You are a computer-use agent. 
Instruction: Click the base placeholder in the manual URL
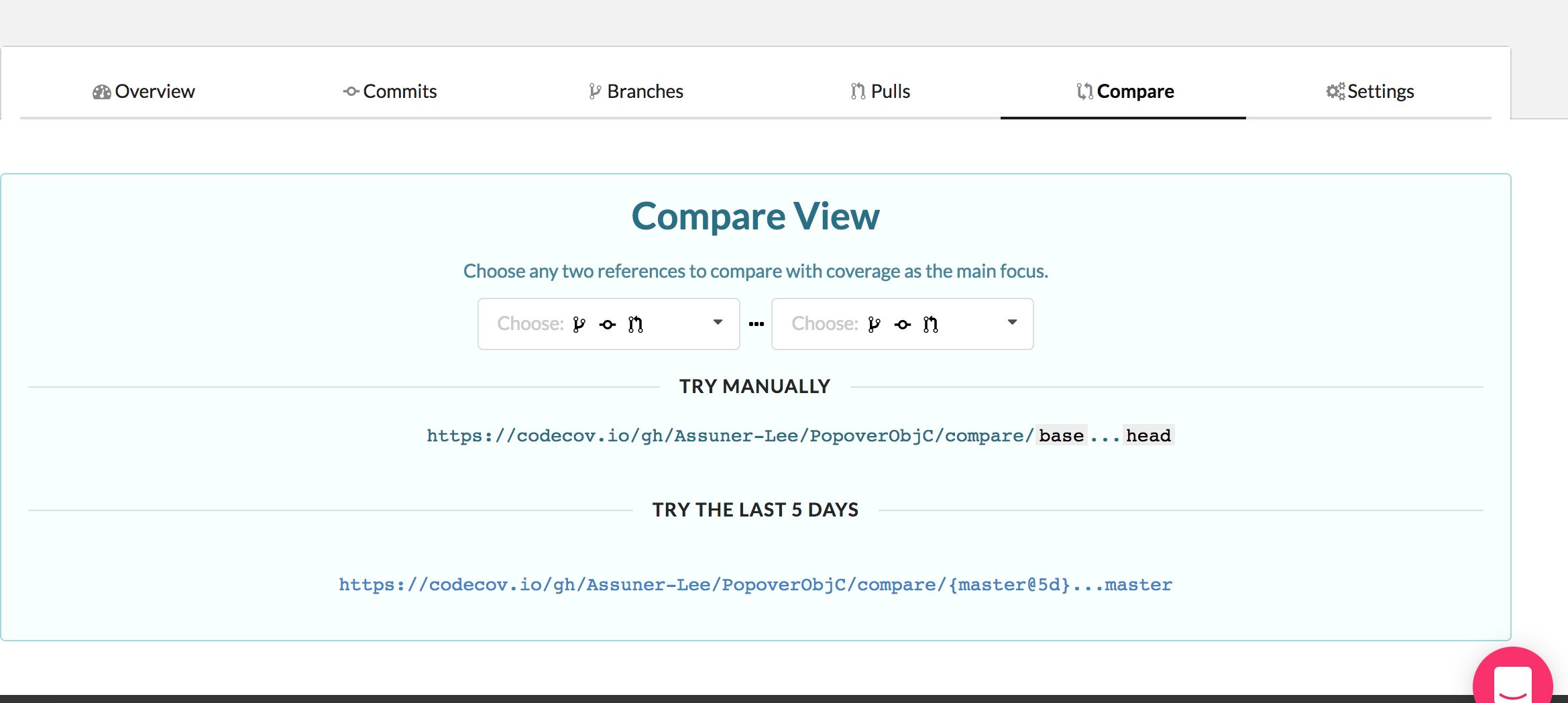[1062, 435]
